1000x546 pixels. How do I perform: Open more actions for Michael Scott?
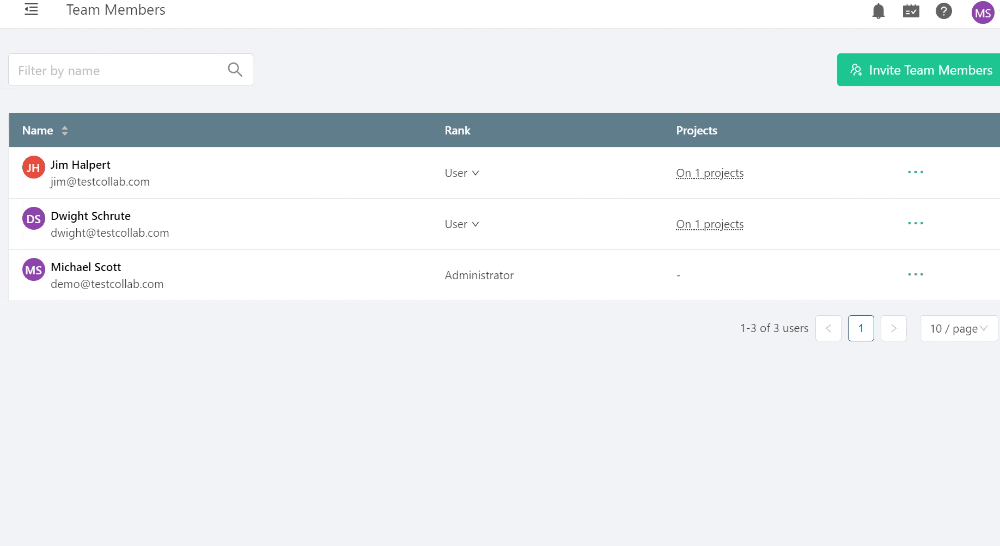[915, 274]
